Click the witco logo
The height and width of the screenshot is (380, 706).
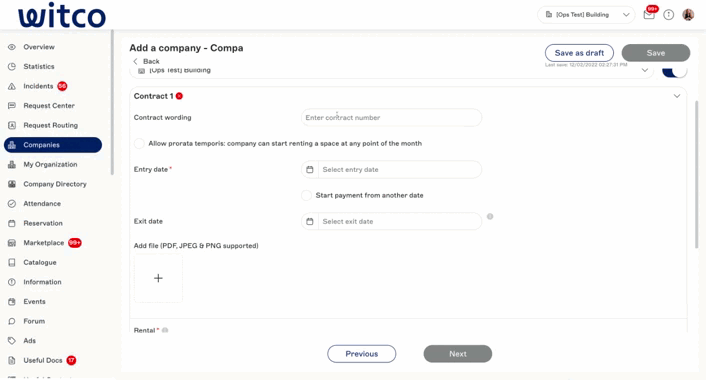[62, 16]
